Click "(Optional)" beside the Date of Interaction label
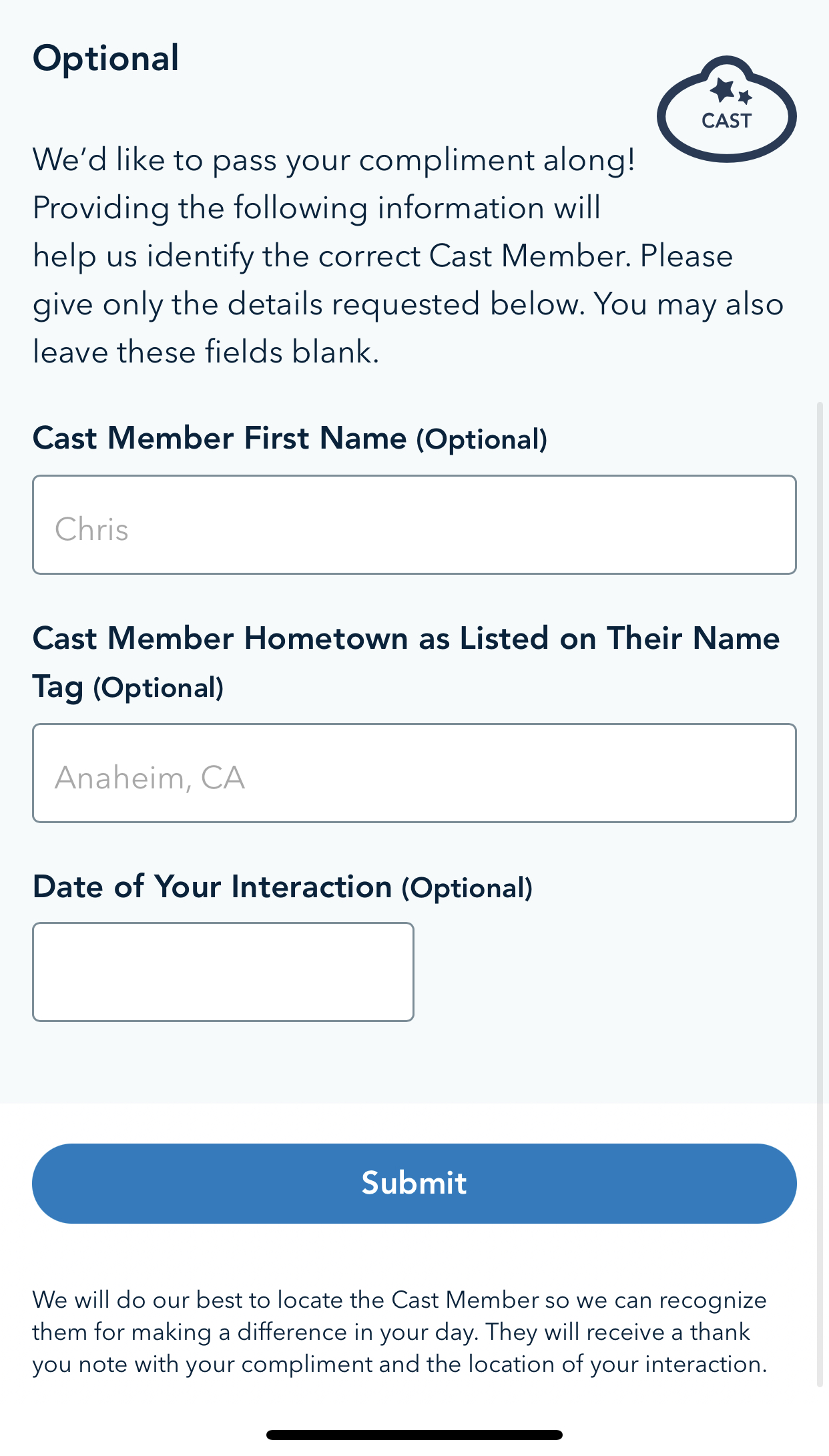Image resolution: width=829 pixels, height=1456 pixels. (467, 889)
